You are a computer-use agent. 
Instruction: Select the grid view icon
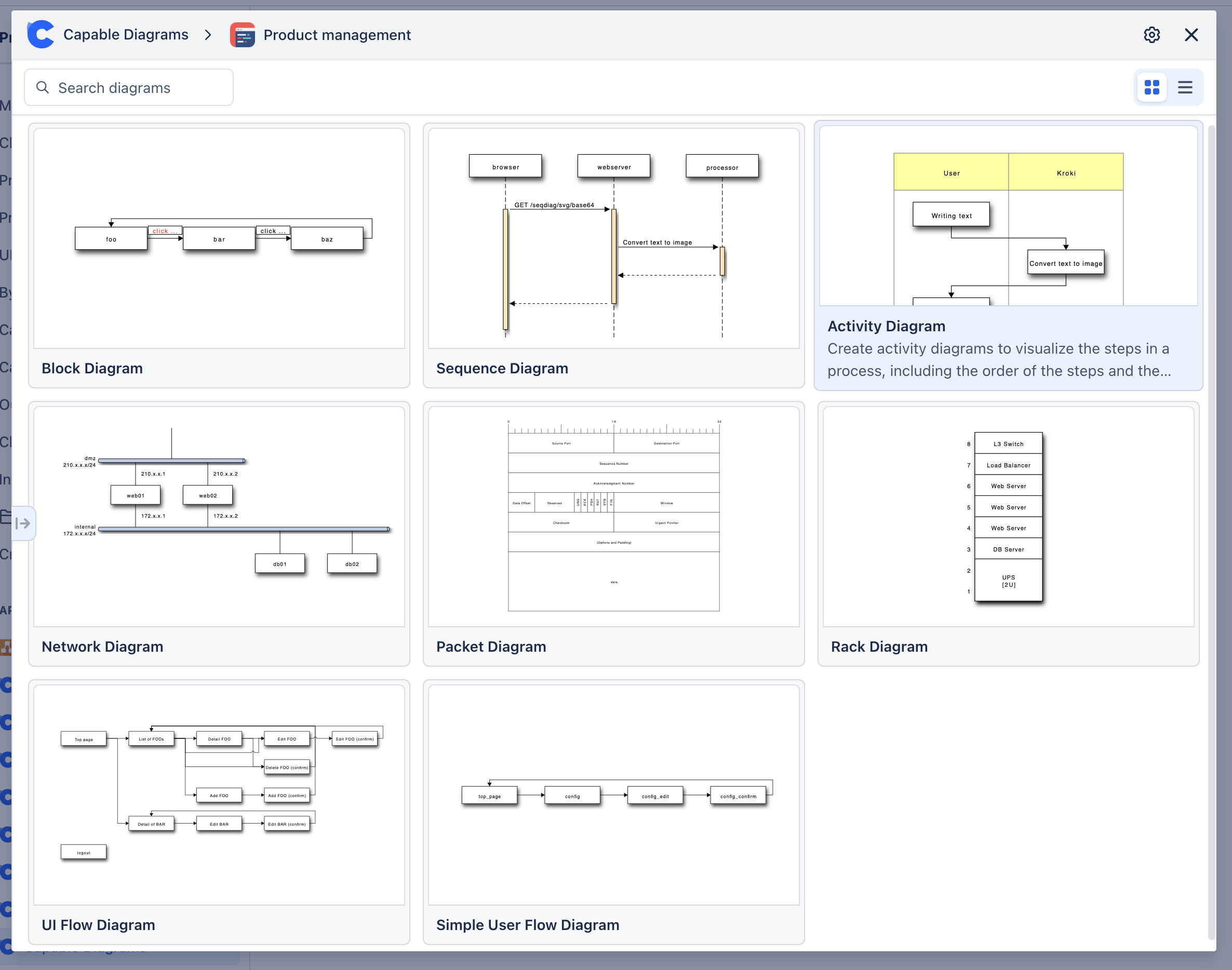[1151, 87]
